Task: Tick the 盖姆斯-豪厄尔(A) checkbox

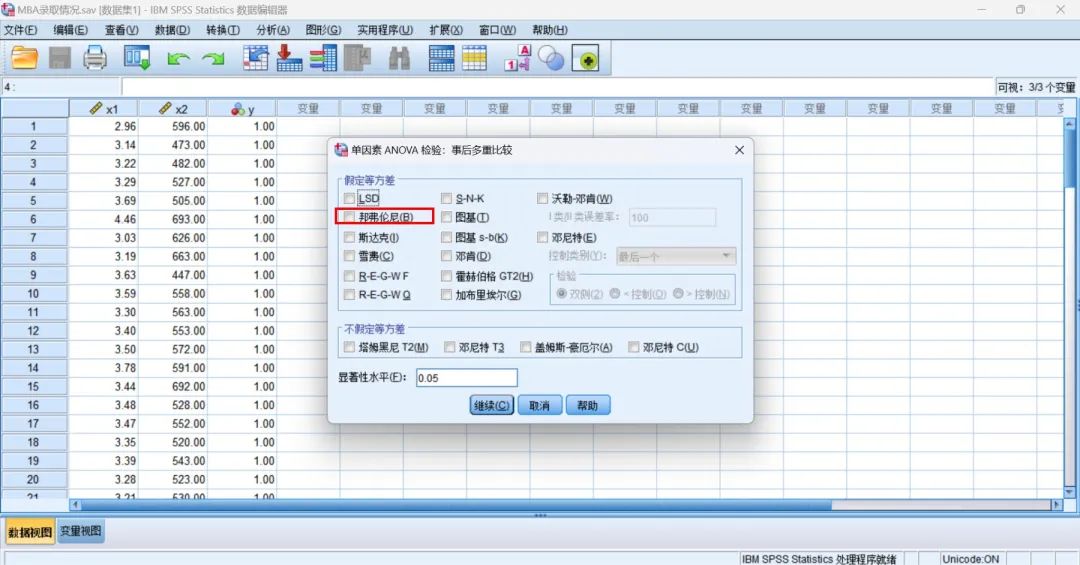Action: click(526, 347)
